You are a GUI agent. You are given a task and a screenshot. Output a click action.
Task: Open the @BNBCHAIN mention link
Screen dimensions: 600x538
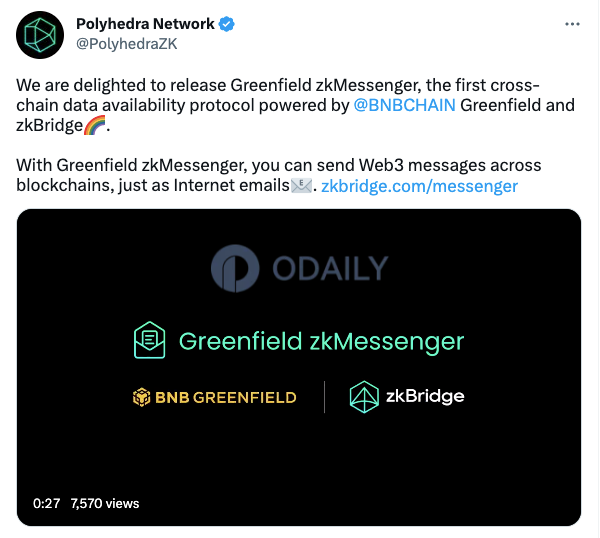(404, 105)
